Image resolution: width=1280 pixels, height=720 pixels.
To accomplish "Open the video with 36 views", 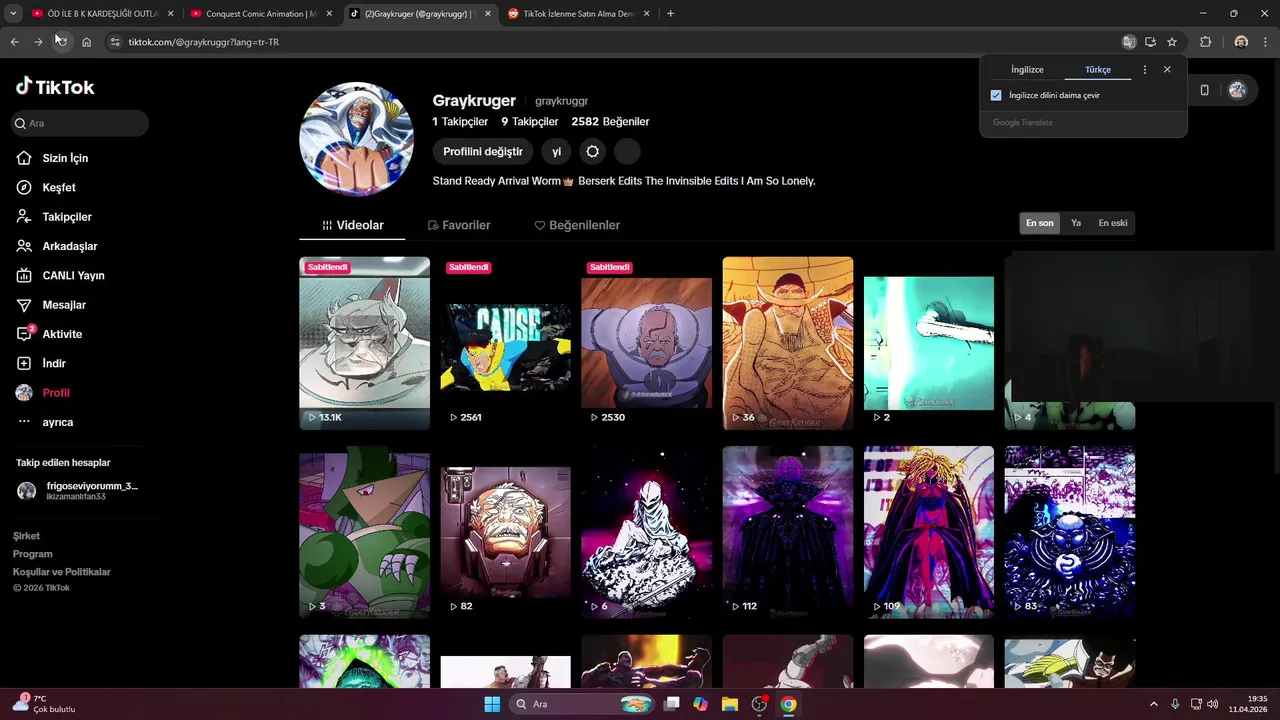I will (788, 343).
